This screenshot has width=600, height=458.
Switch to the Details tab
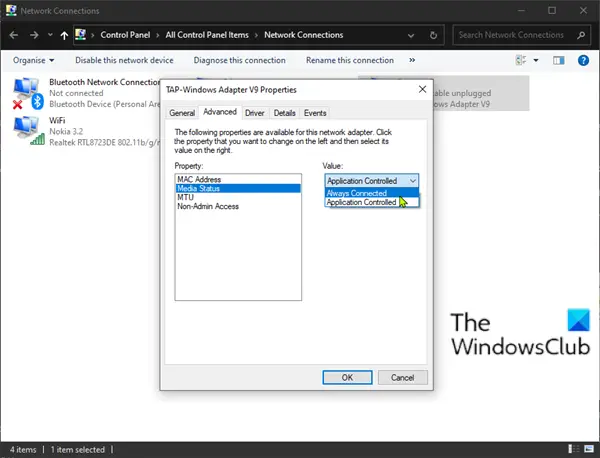pyautogui.click(x=284, y=113)
